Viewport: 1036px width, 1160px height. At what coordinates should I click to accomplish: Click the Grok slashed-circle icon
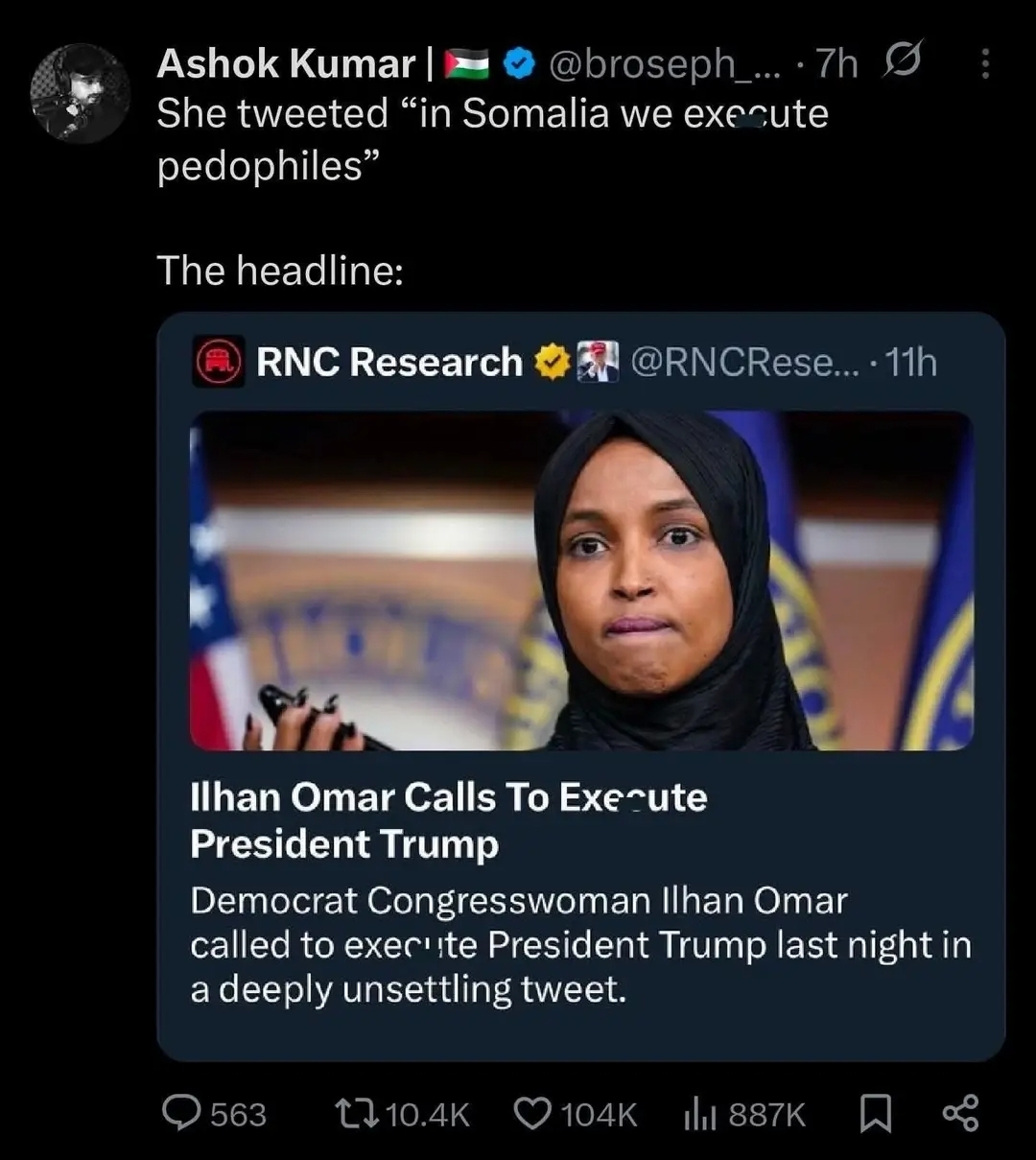(x=902, y=62)
